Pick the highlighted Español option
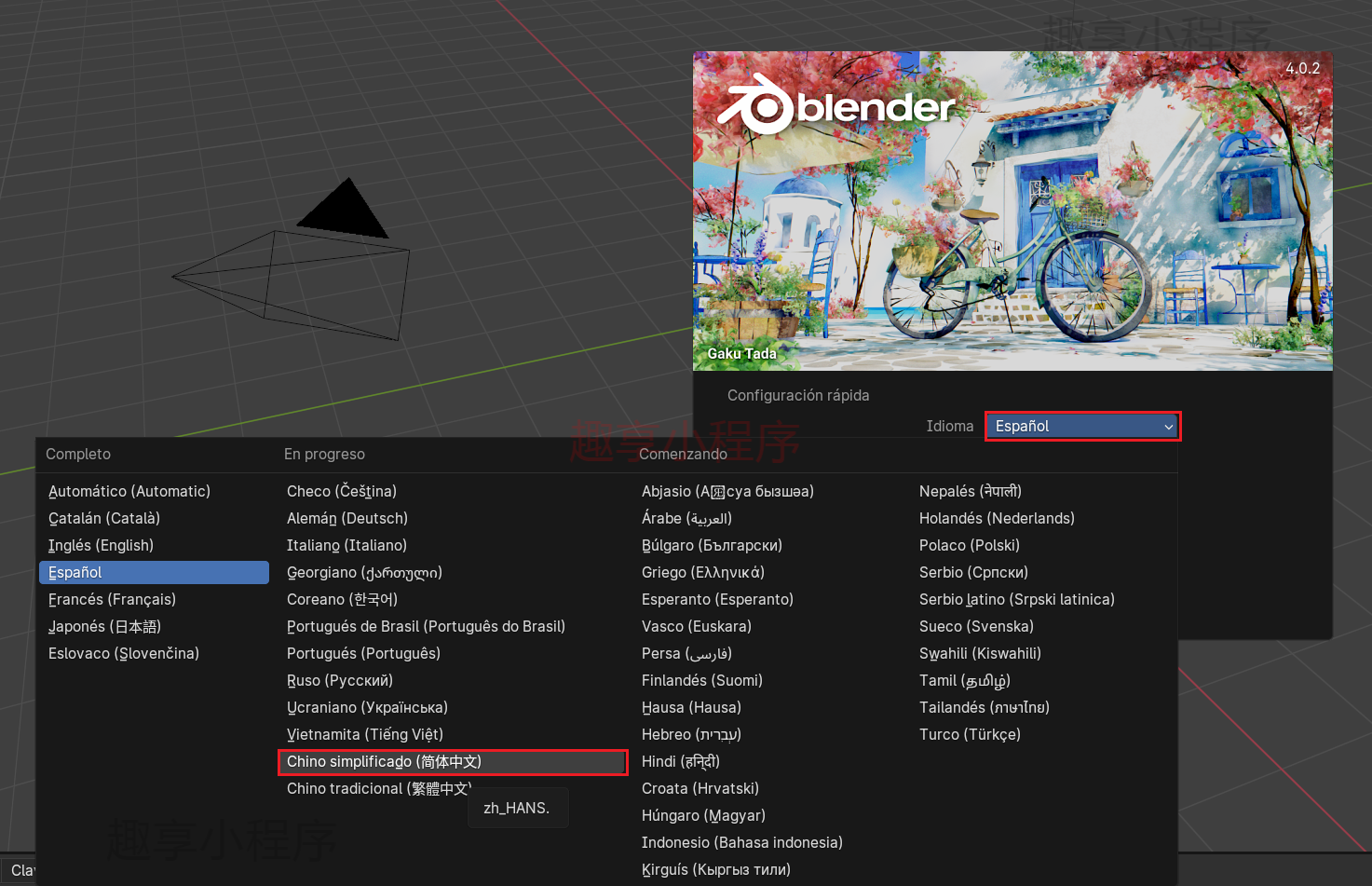This screenshot has width=1372, height=886. 154,572
